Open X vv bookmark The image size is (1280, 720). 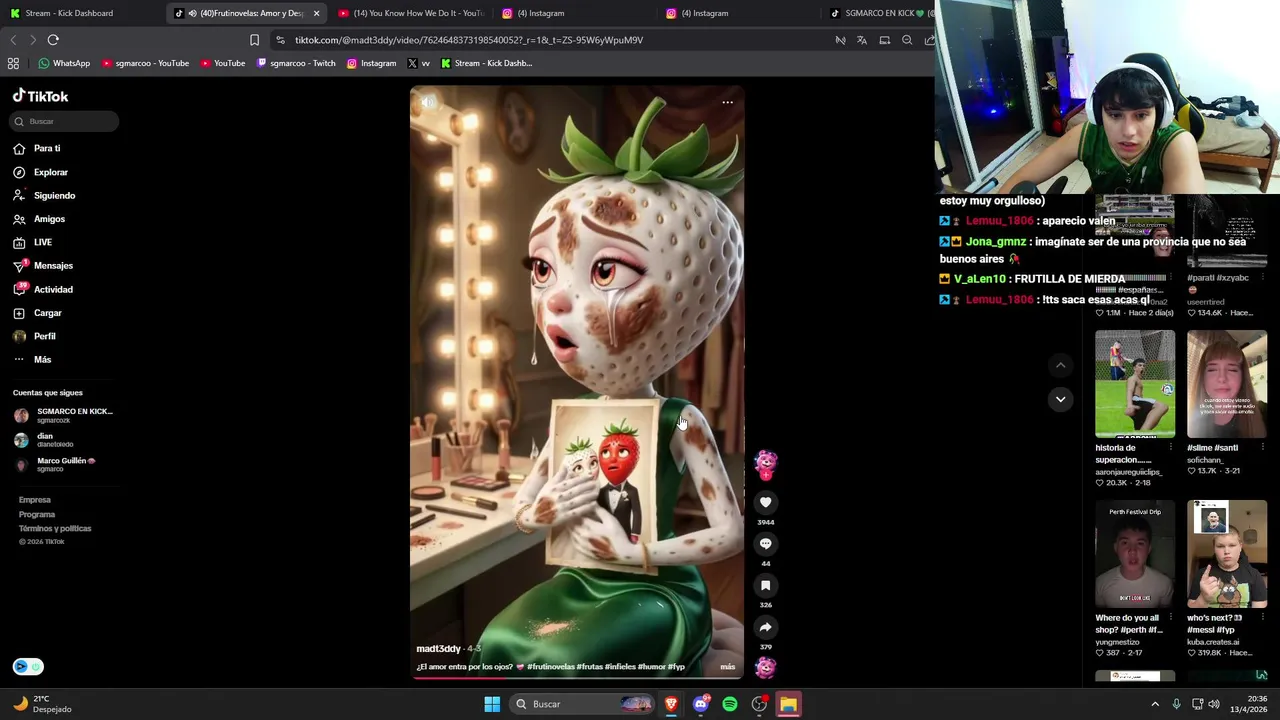(418, 63)
